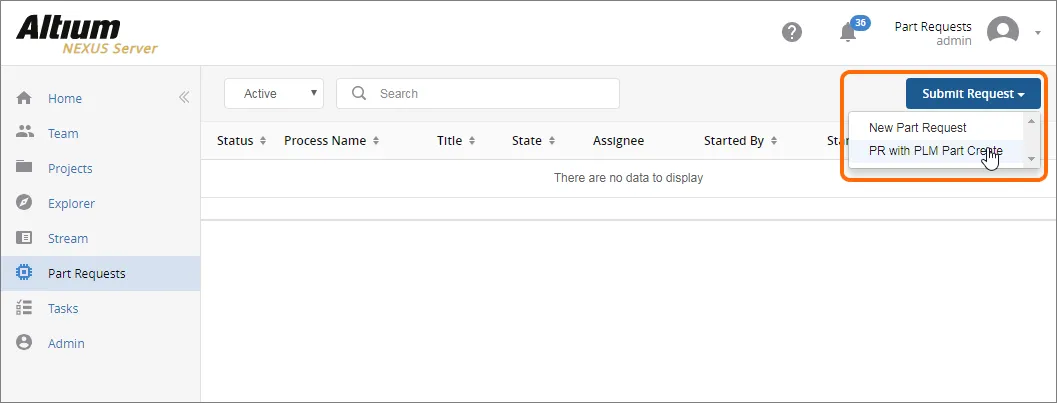1057x403 pixels.
Task: Choose PR with PLM Part Create
Action: click(936, 151)
